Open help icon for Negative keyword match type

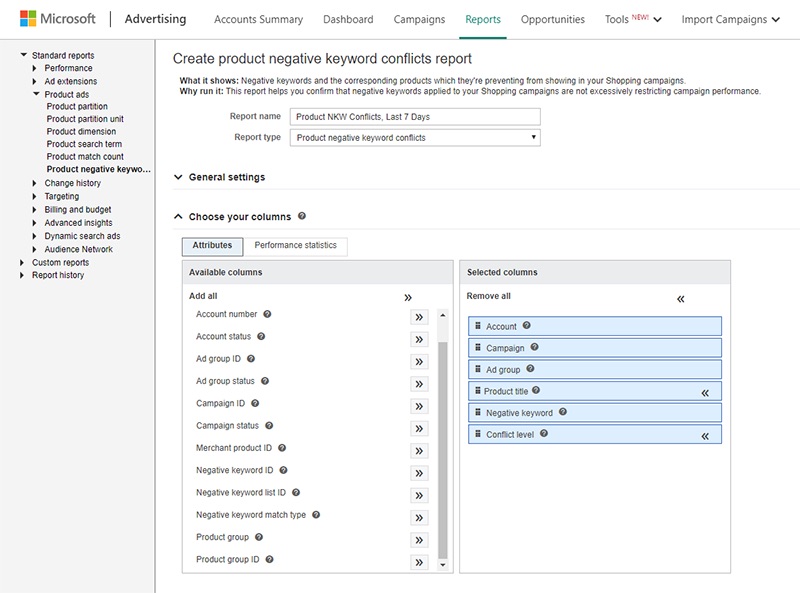point(316,514)
